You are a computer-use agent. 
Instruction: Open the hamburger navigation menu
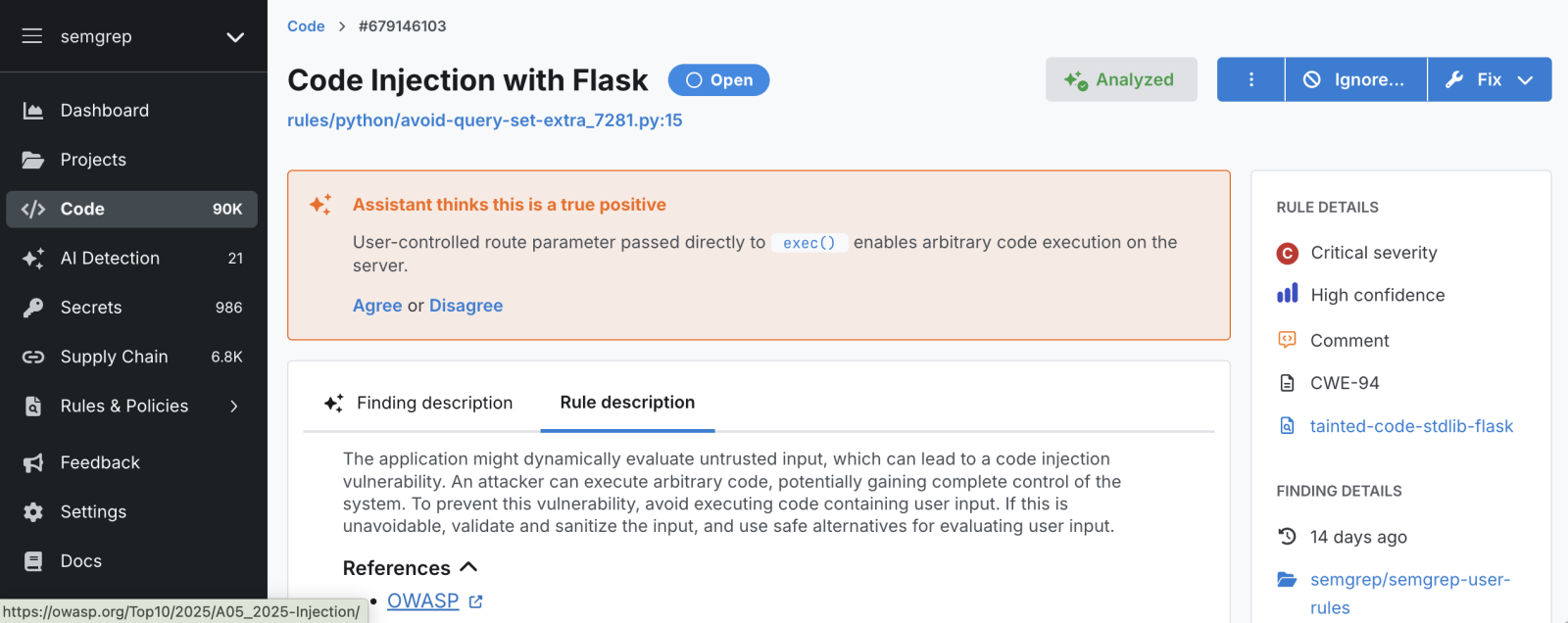tap(32, 36)
